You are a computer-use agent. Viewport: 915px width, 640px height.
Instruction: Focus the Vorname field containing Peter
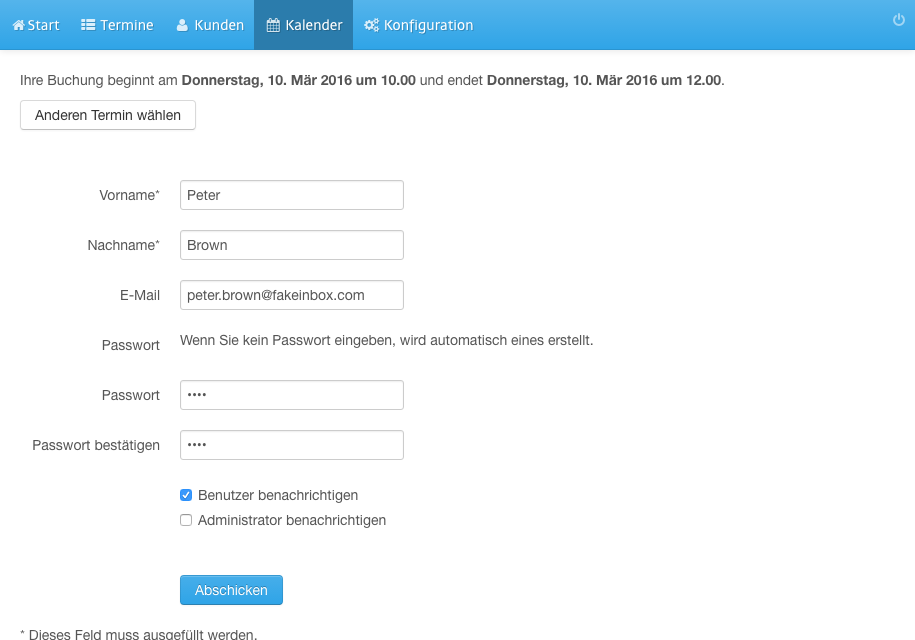tap(292, 195)
